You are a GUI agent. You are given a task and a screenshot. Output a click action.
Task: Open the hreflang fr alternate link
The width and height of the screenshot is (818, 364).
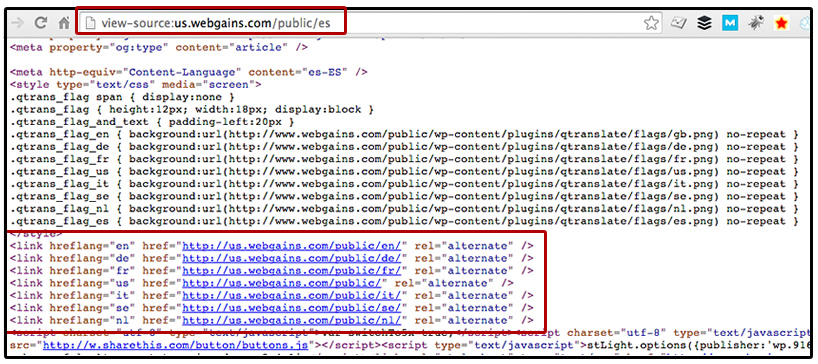pyautogui.click(x=291, y=271)
